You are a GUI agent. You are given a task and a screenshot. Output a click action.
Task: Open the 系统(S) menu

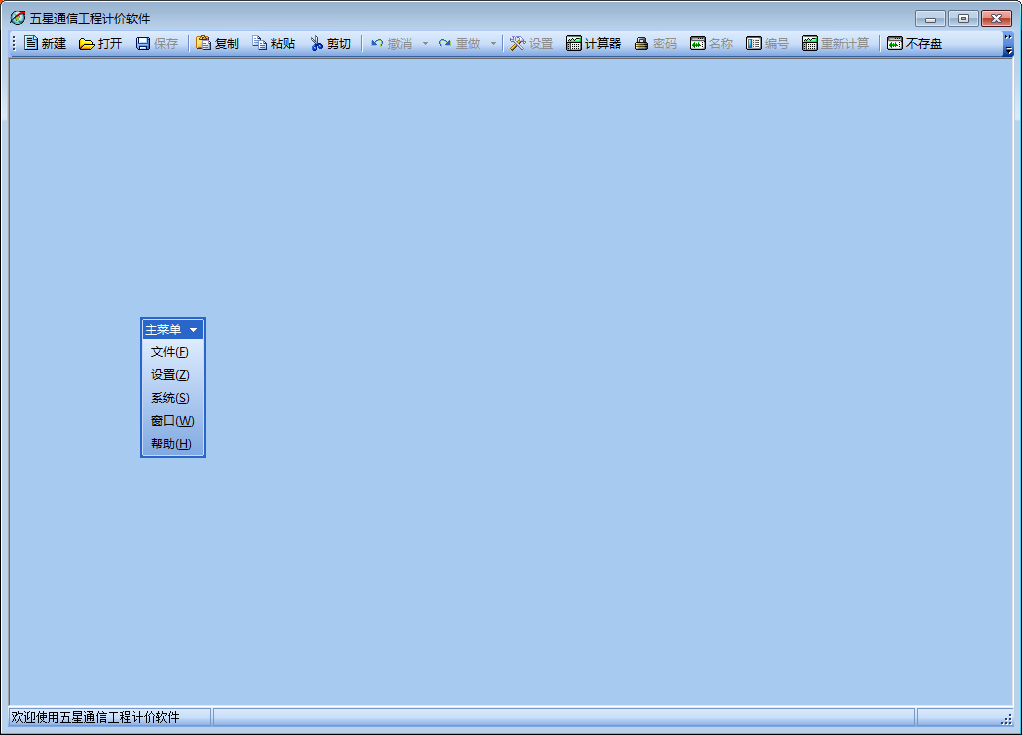click(x=170, y=397)
